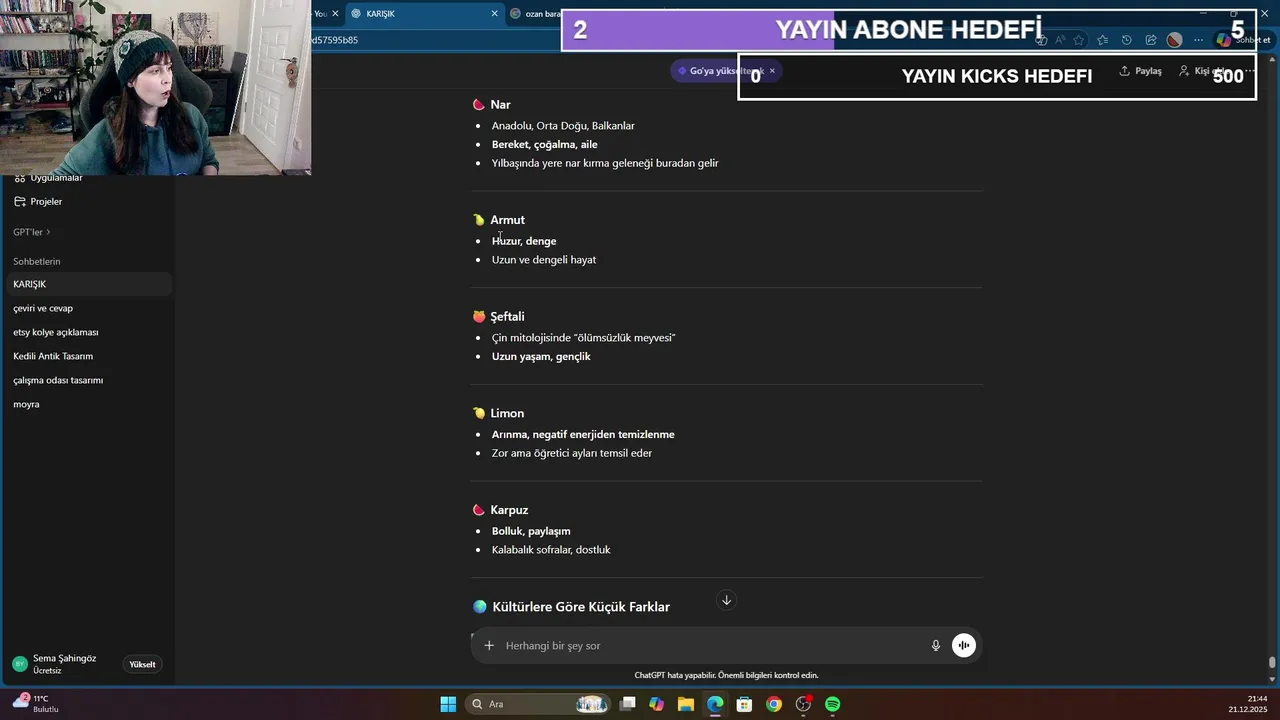Open File Explorer from the taskbar
Image resolution: width=1280 pixels, height=720 pixels.
pos(686,704)
